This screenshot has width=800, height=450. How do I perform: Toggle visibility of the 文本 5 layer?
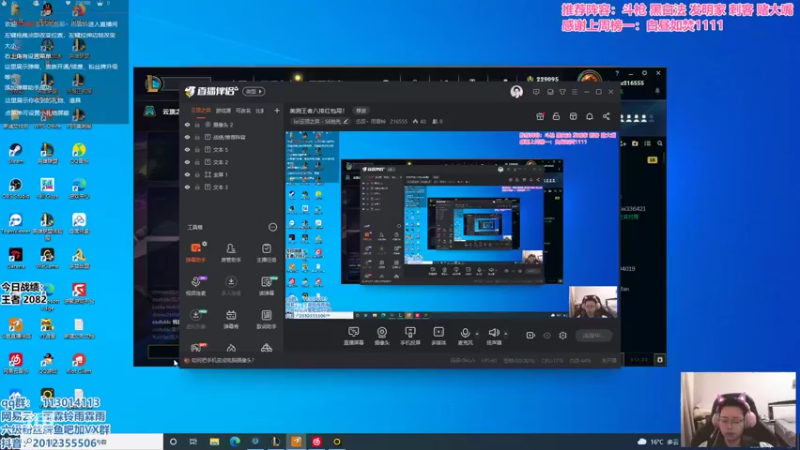tap(187, 149)
